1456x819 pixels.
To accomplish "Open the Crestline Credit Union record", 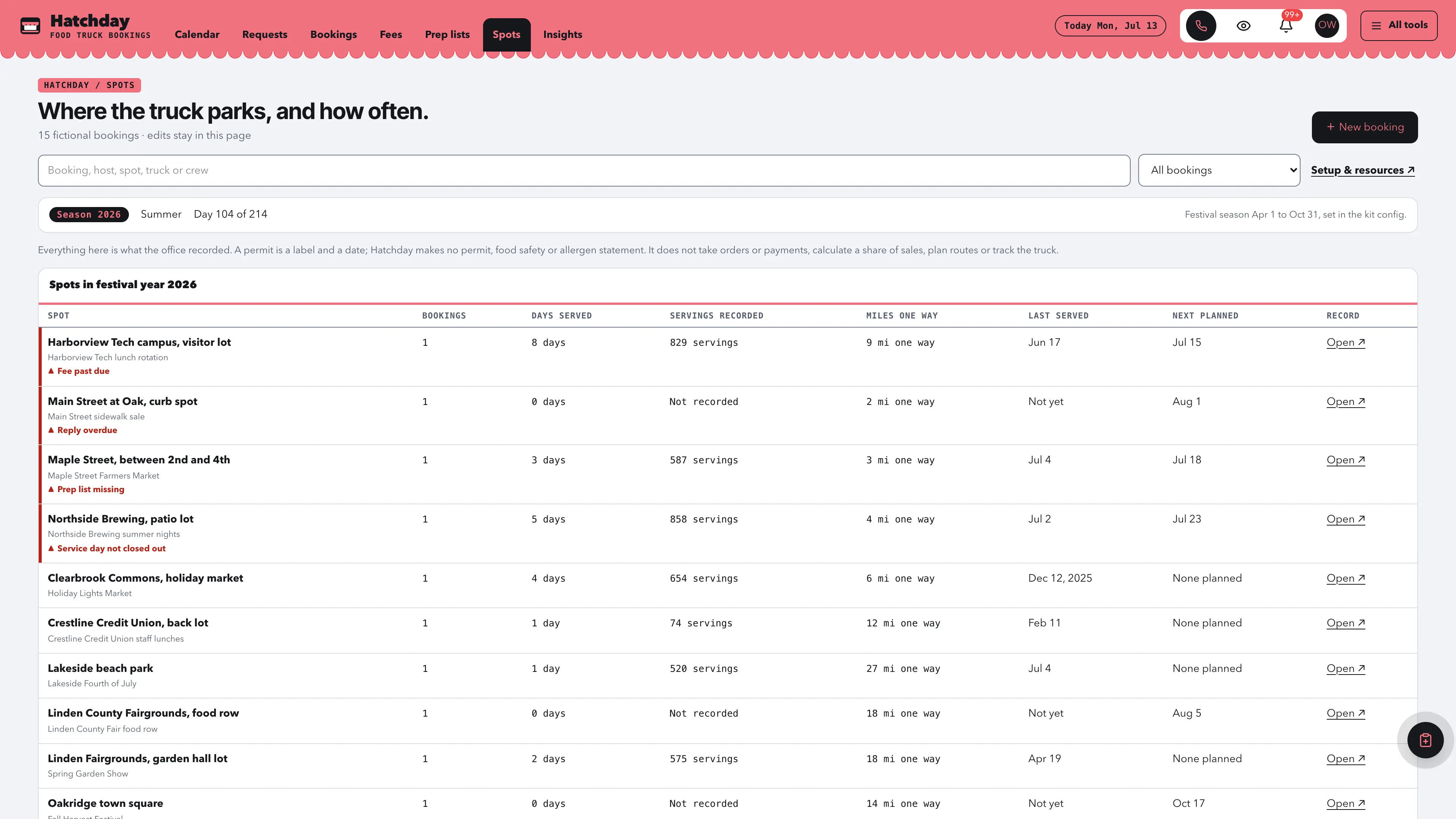I will (x=1345, y=623).
